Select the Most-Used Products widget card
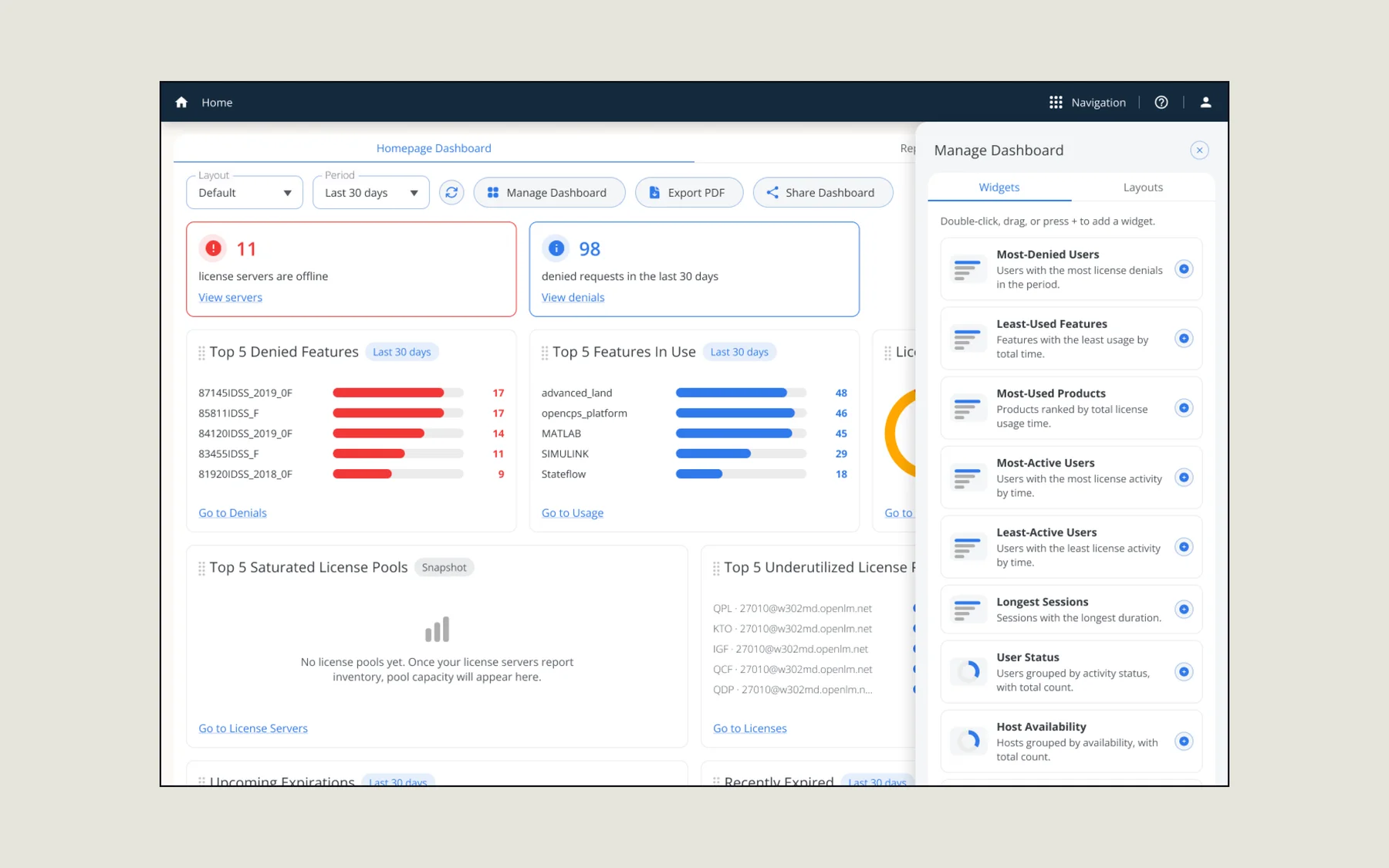 coord(1071,408)
